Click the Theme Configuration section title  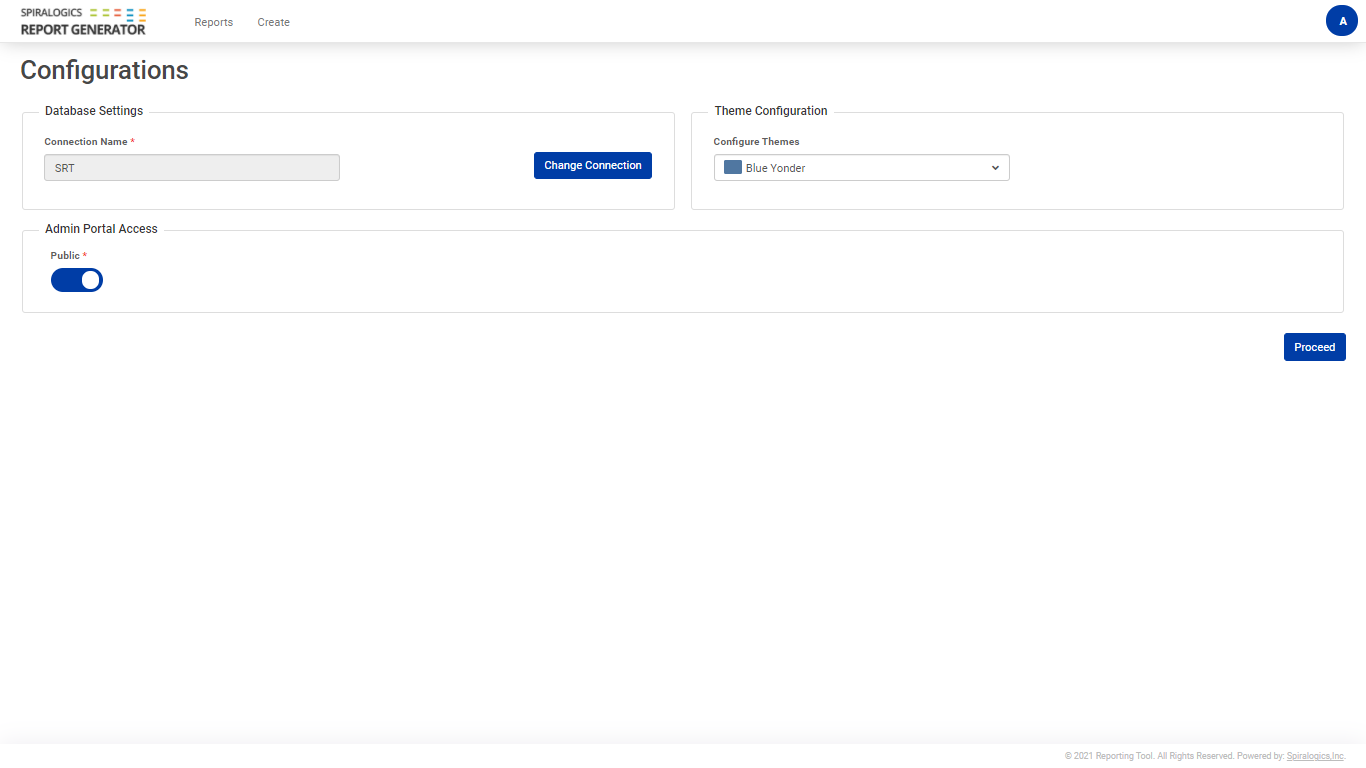(x=770, y=111)
